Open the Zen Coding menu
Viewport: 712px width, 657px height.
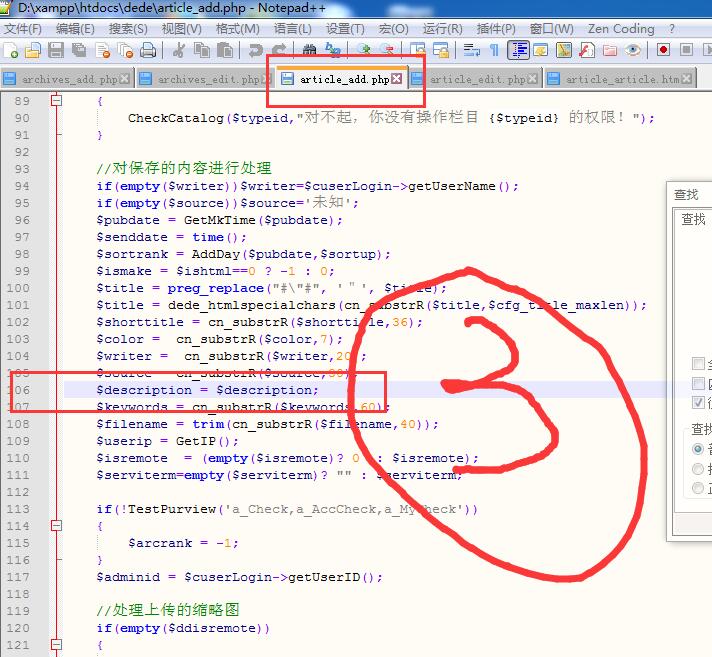(x=620, y=28)
